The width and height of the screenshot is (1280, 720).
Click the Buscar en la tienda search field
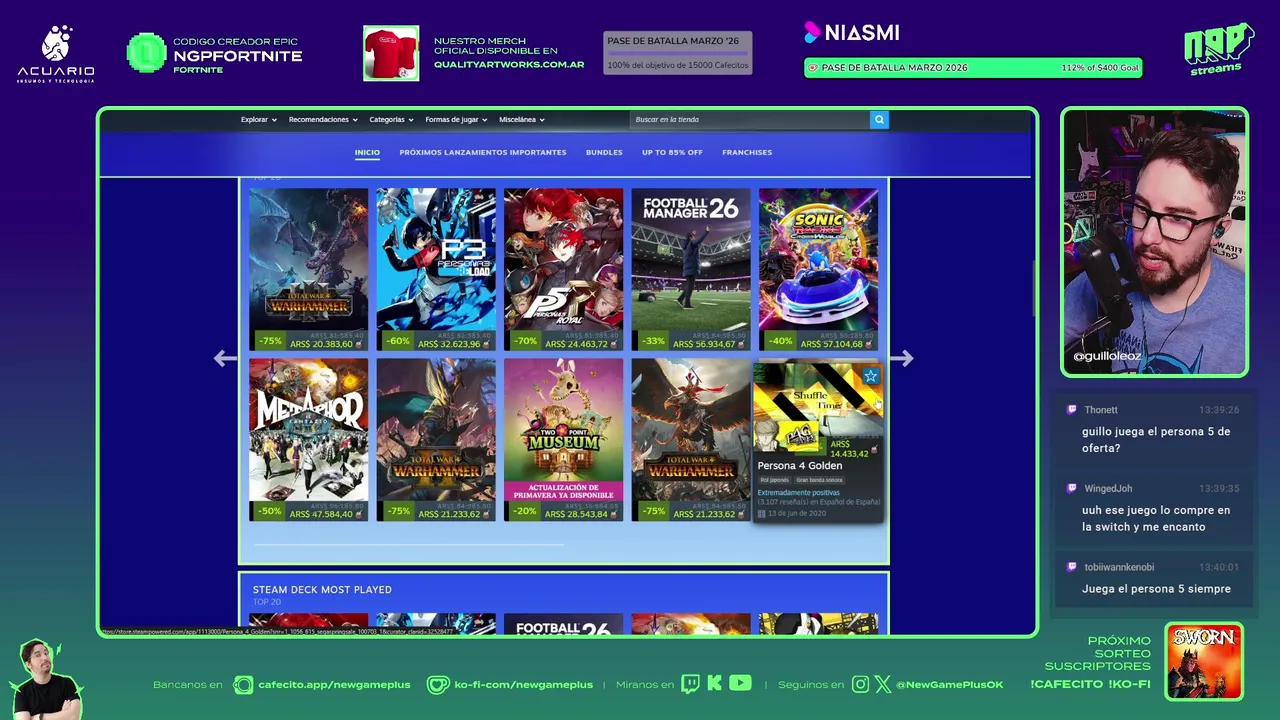(x=750, y=120)
